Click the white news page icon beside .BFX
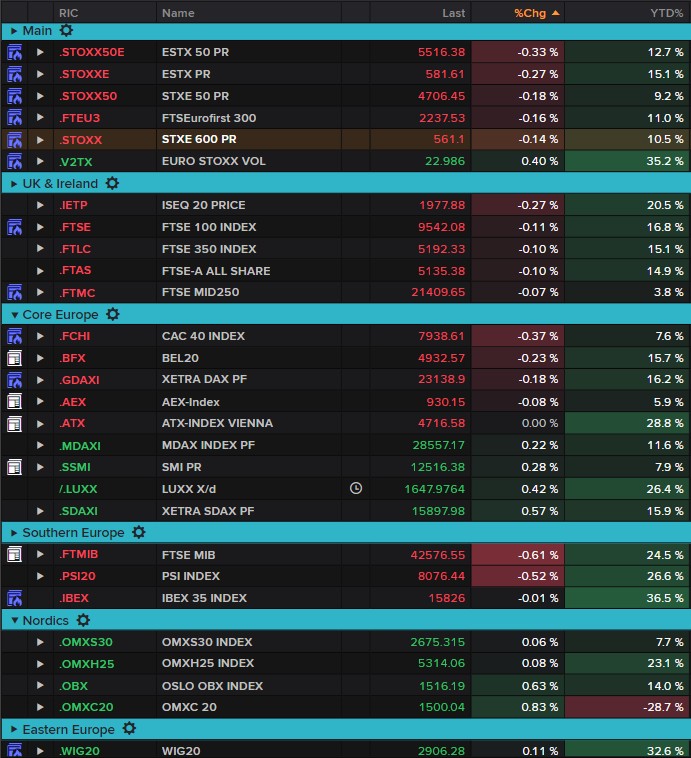 15,358
